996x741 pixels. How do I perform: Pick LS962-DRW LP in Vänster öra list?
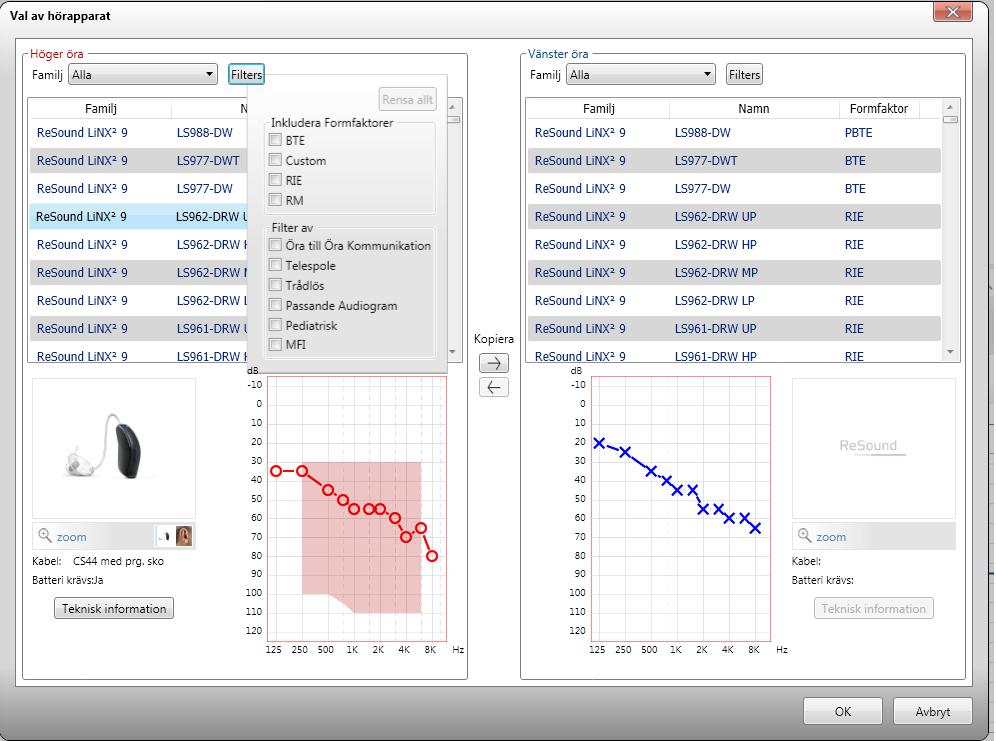(x=734, y=300)
